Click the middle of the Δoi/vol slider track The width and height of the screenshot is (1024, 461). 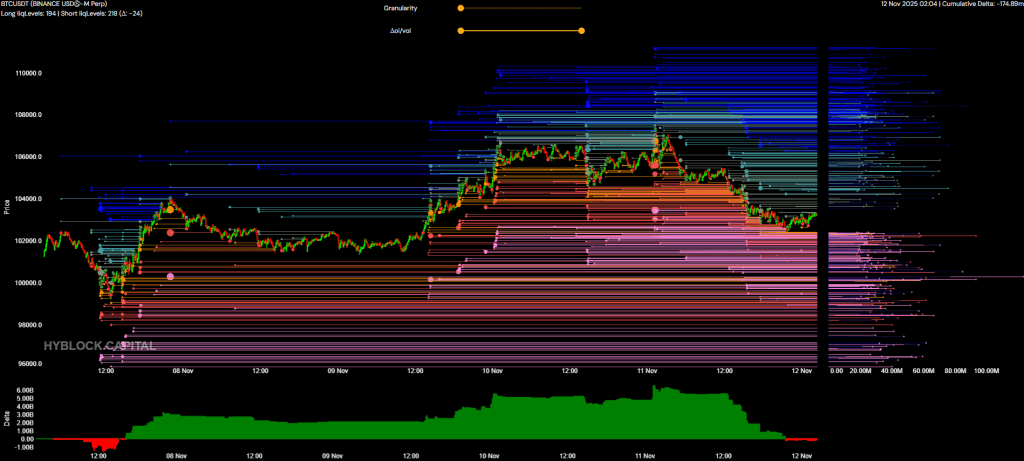tap(520, 30)
